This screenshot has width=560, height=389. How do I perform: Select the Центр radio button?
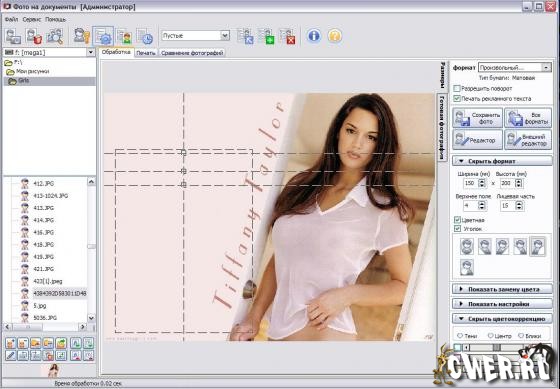[x=490, y=336]
